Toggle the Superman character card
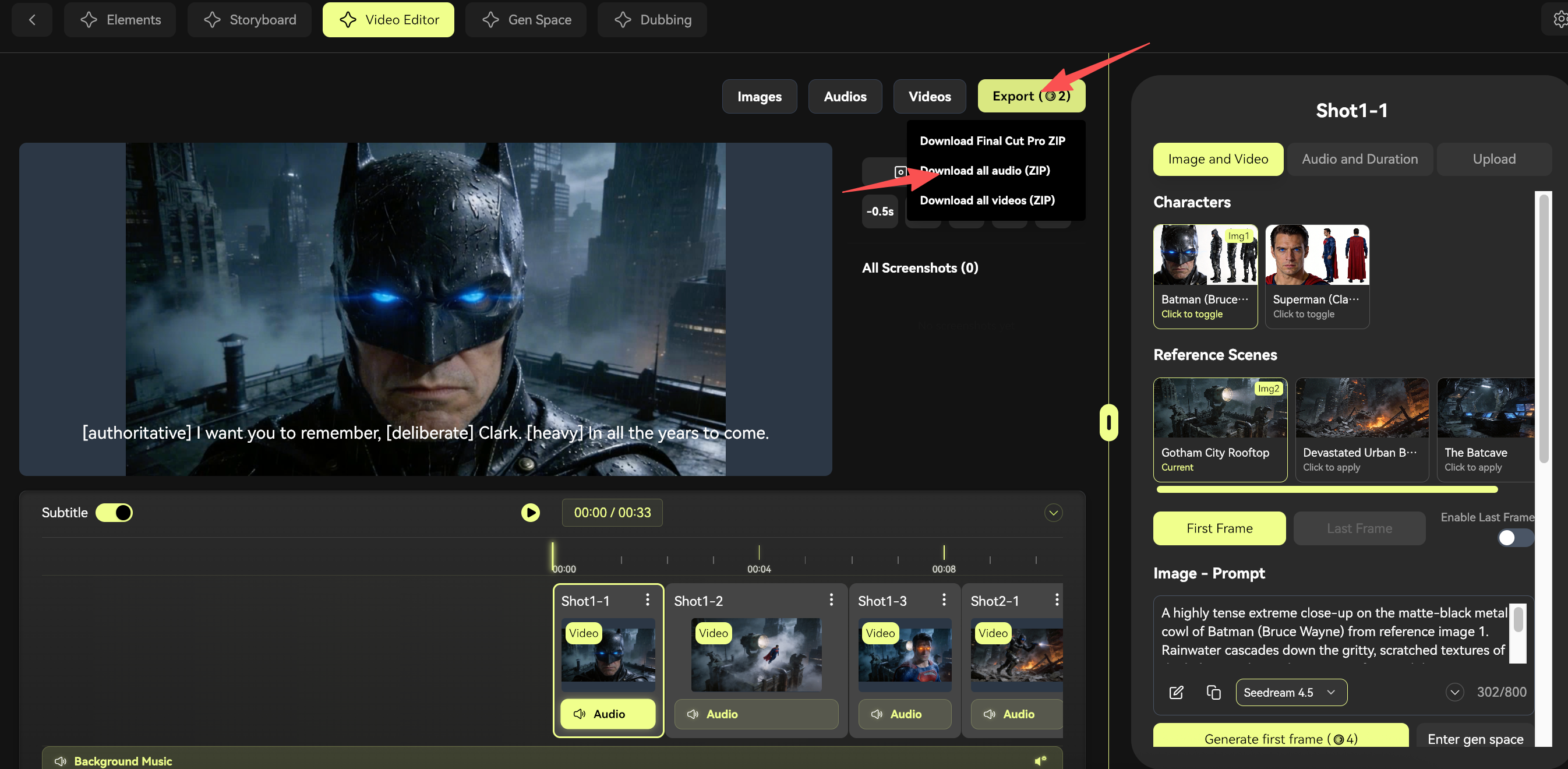The height and width of the screenshot is (769, 1568). [1316, 276]
